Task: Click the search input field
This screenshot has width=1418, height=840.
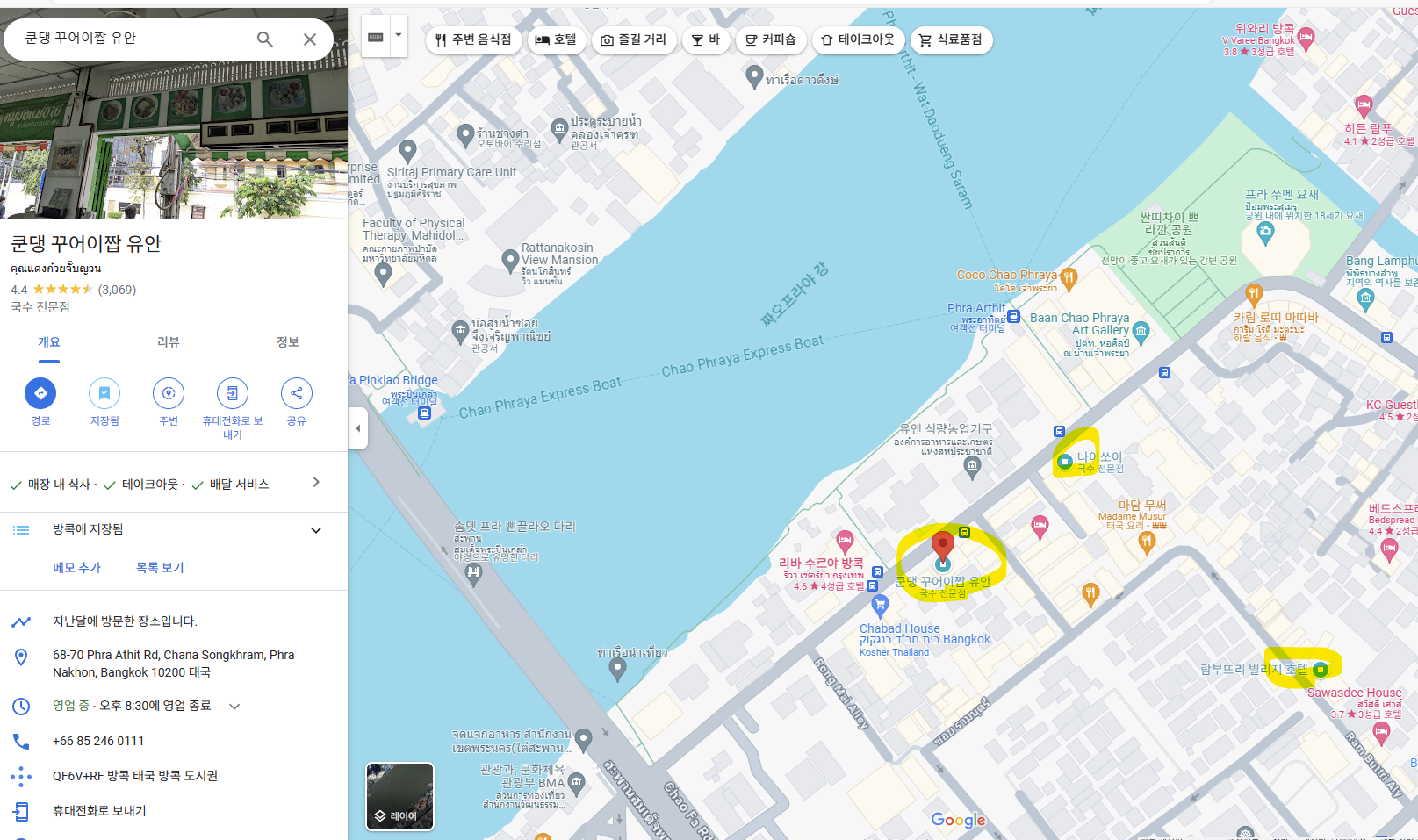Action: click(132, 39)
